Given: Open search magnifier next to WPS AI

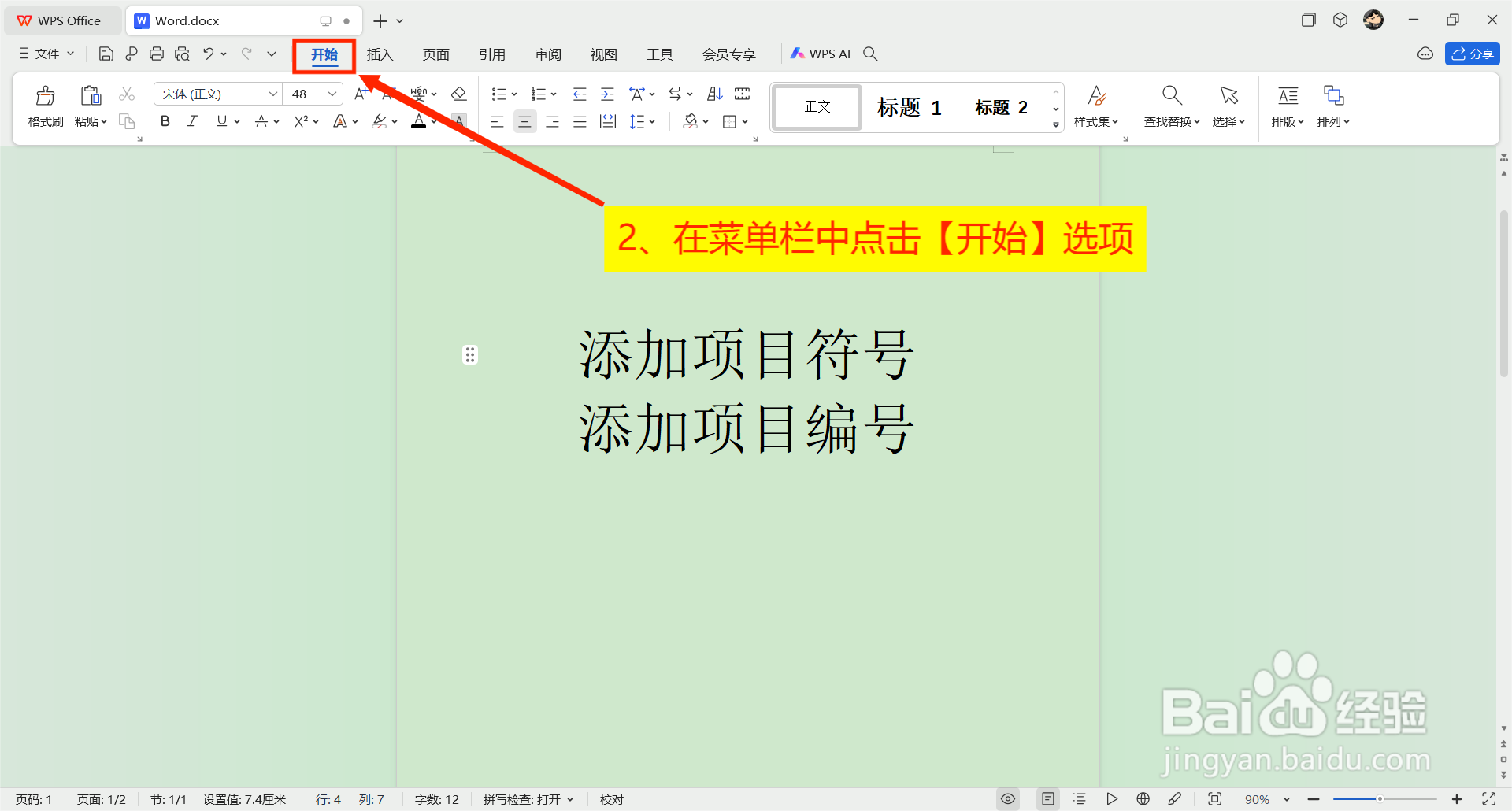Looking at the screenshot, I should point(870,54).
